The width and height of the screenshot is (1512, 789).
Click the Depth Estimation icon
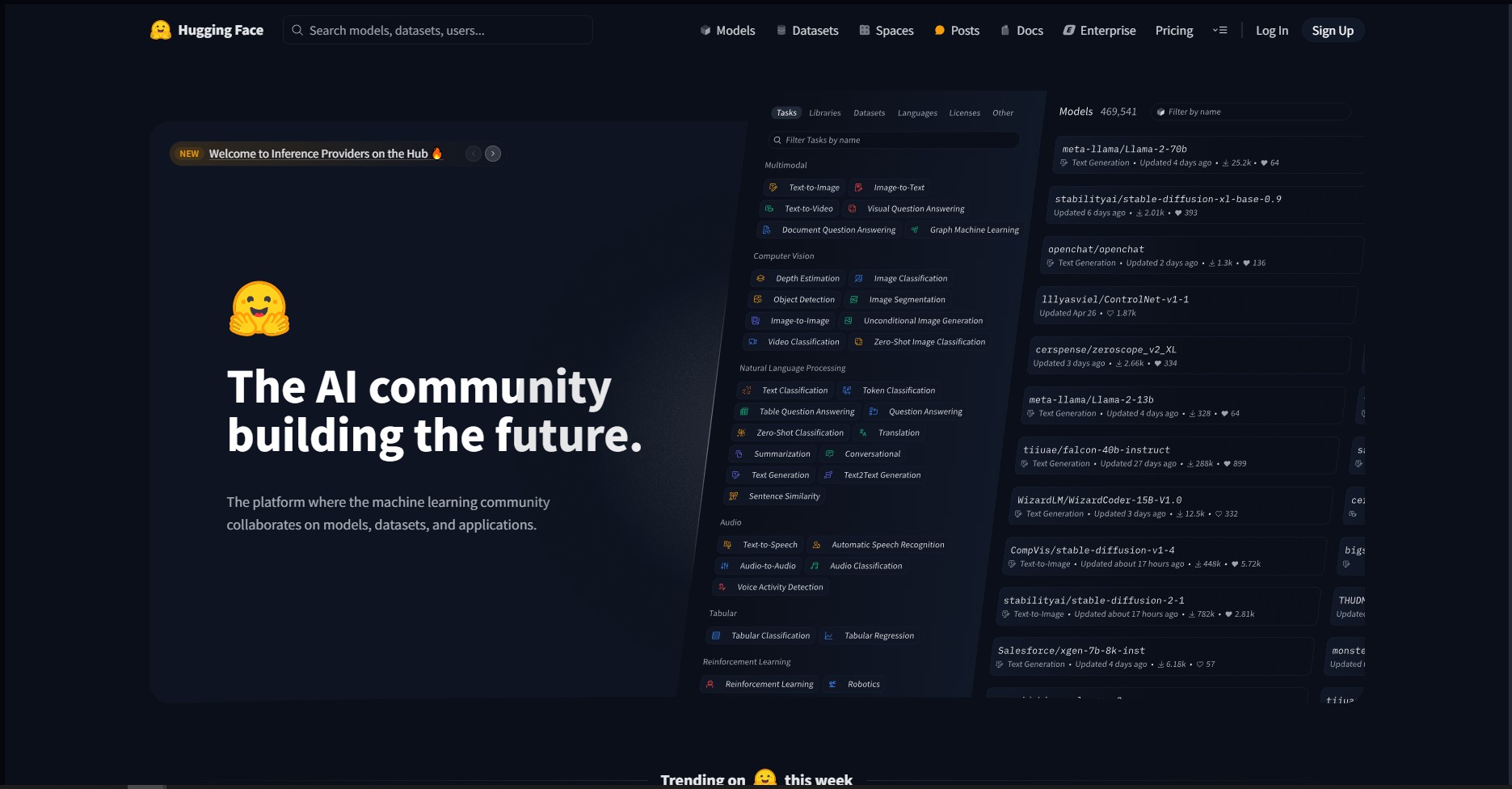760,278
